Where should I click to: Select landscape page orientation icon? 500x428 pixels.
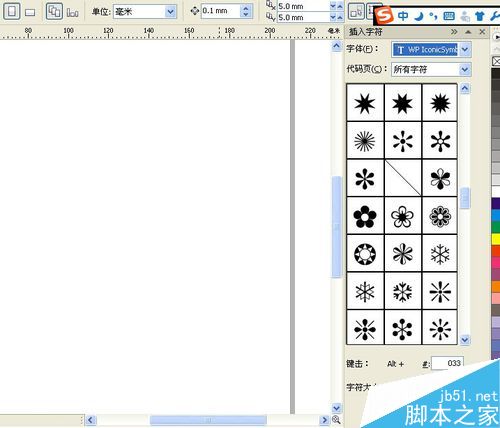pos(30,12)
